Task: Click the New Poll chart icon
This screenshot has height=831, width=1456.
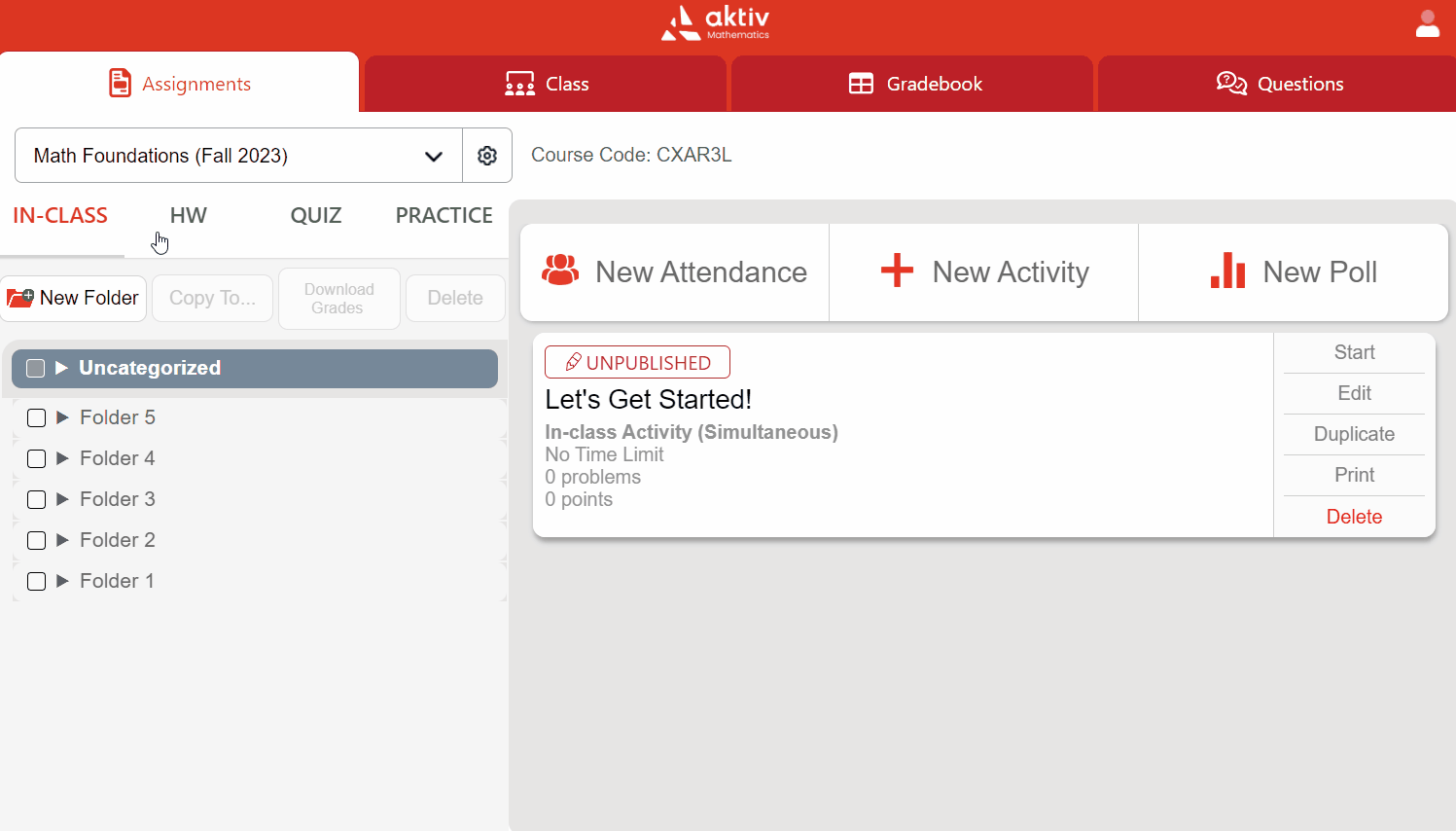Action: 1226,271
